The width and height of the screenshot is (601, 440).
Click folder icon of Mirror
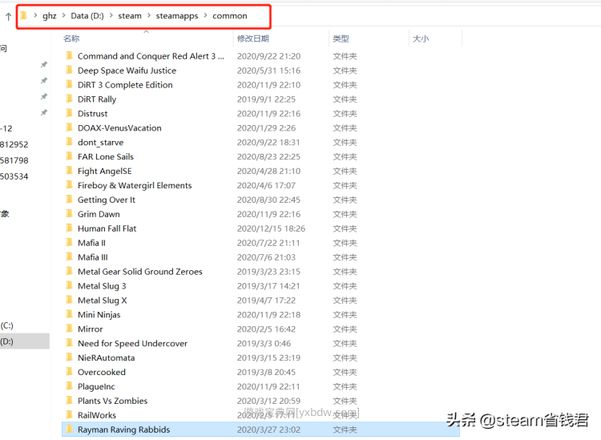69,328
